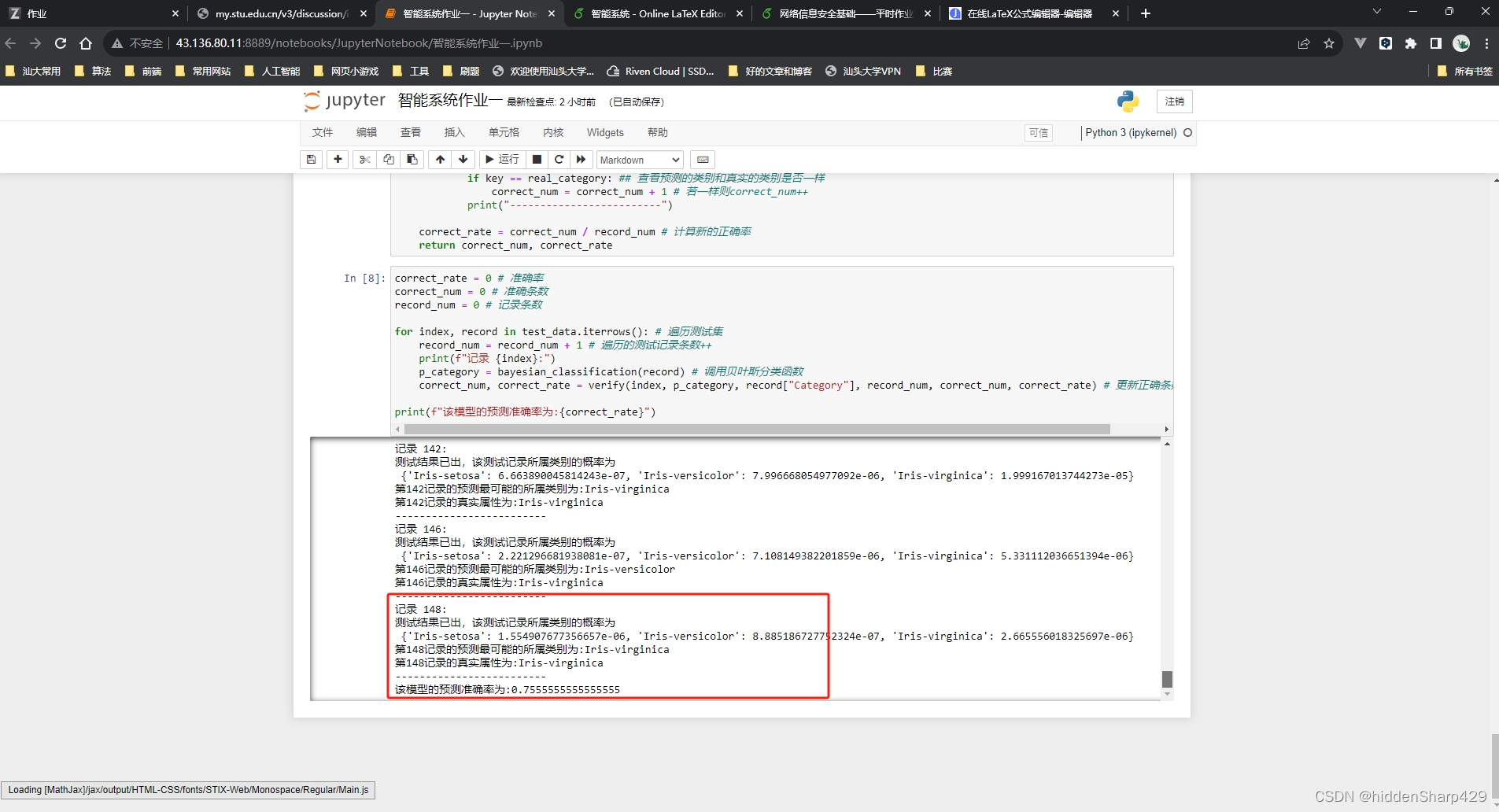Open the 文件 menu
Image resolution: width=1499 pixels, height=812 pixels.
click(x=322, y=132)
